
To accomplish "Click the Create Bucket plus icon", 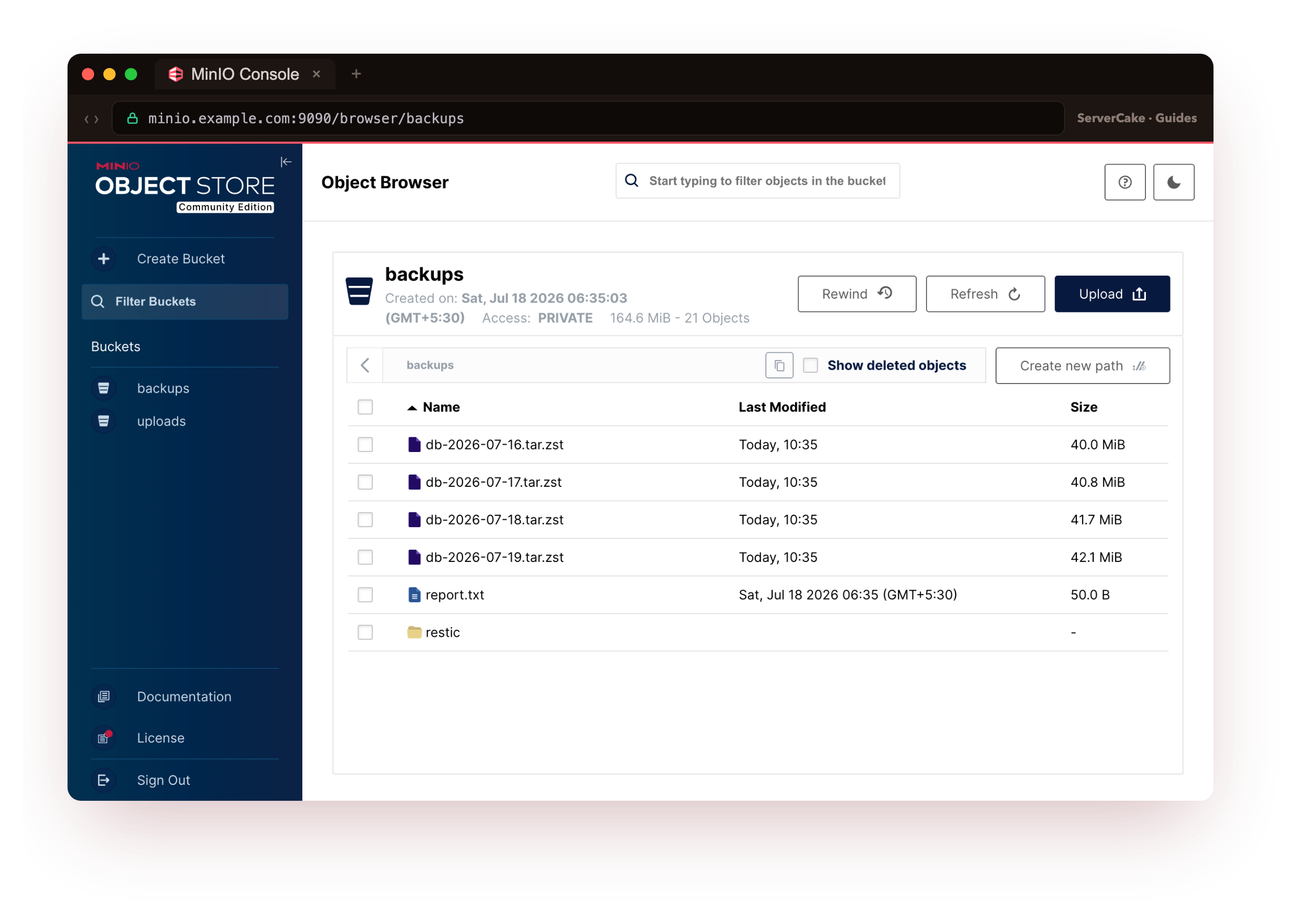I will 104,259.
